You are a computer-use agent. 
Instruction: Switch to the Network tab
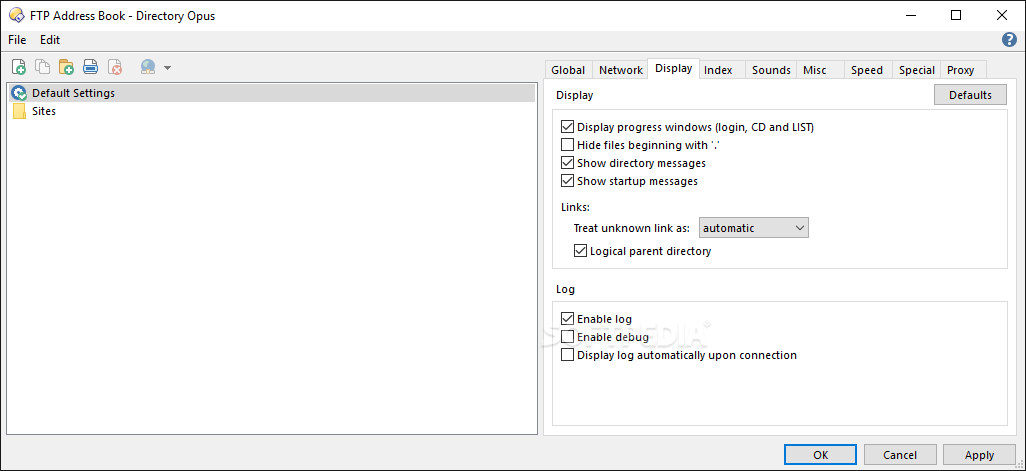[x=620, y=70]
